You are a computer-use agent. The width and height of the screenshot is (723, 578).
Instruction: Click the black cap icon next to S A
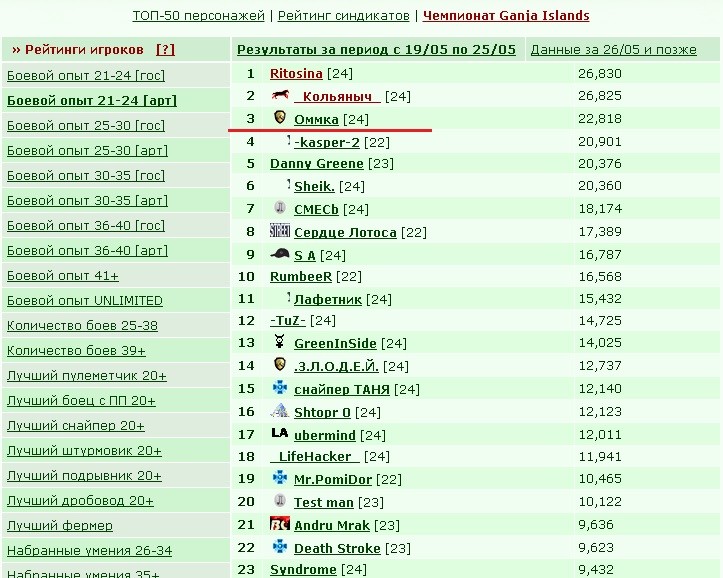(280, 254)
